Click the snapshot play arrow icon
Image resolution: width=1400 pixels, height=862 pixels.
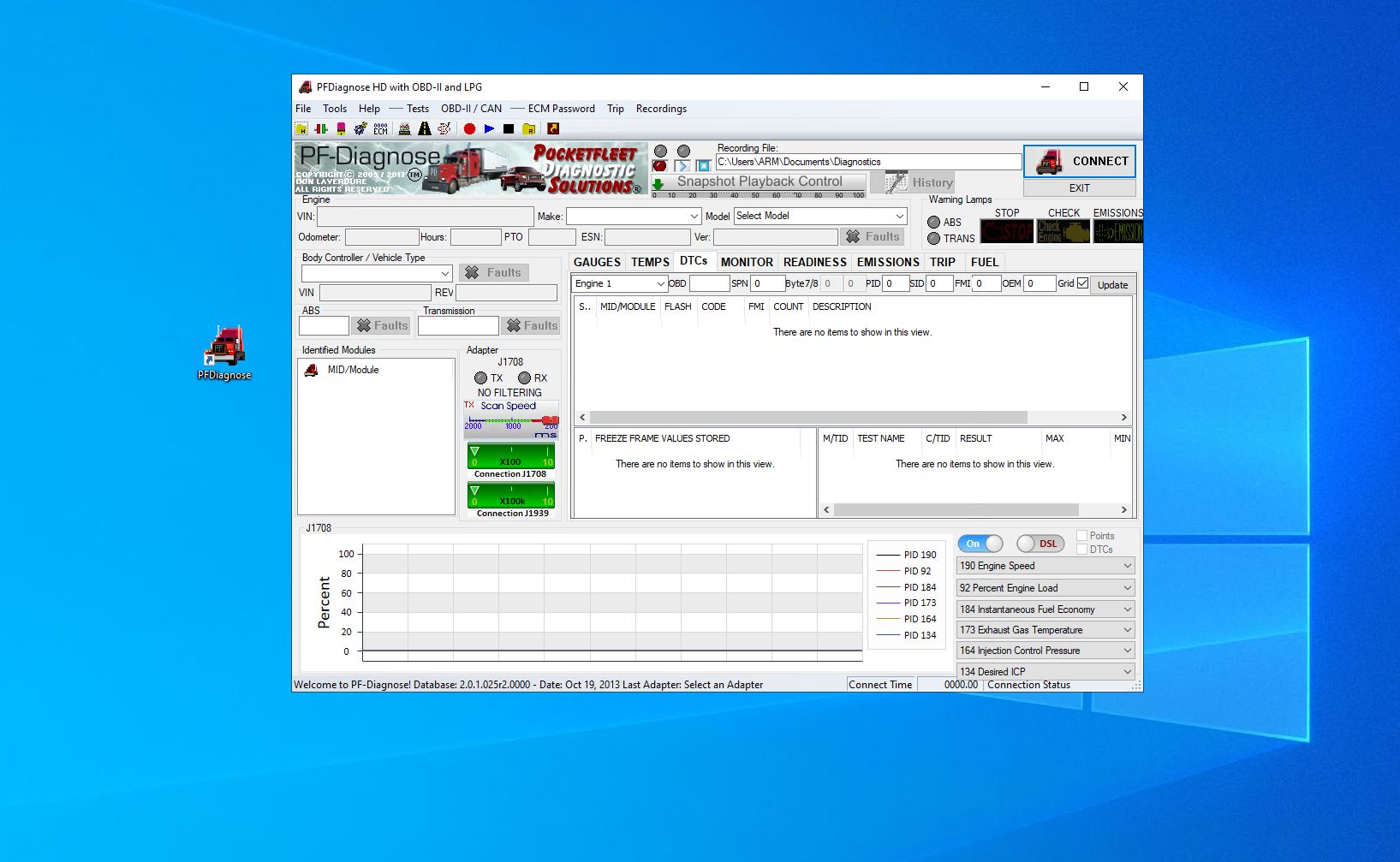coord(682,165)
